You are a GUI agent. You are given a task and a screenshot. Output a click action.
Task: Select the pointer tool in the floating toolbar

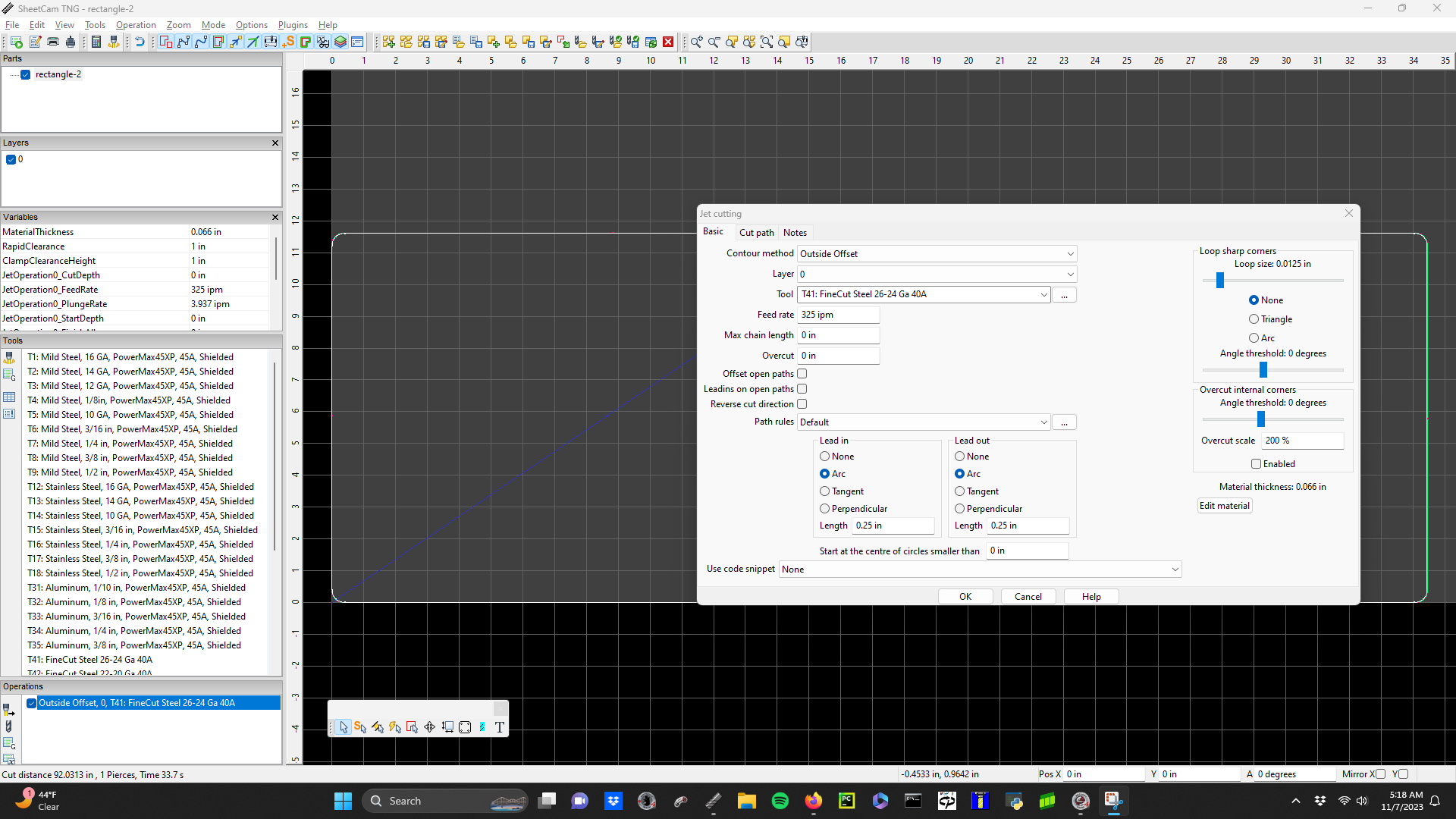click(343, 726)
